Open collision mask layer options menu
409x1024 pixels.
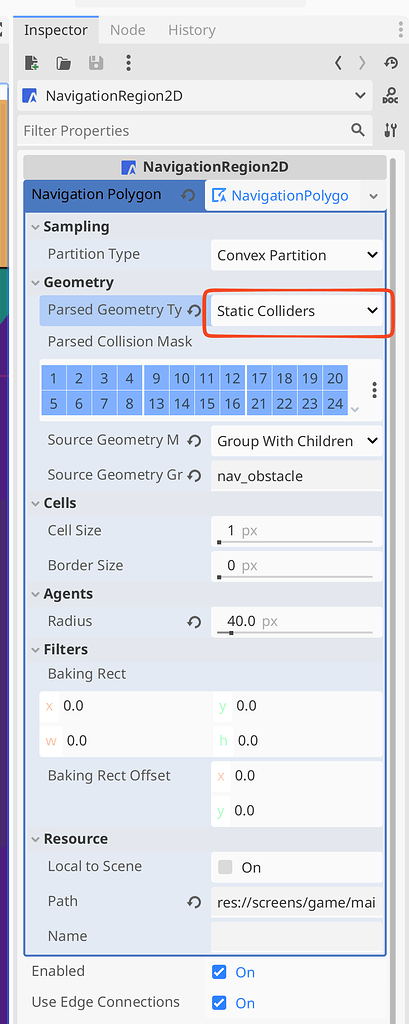coord(374,391)
